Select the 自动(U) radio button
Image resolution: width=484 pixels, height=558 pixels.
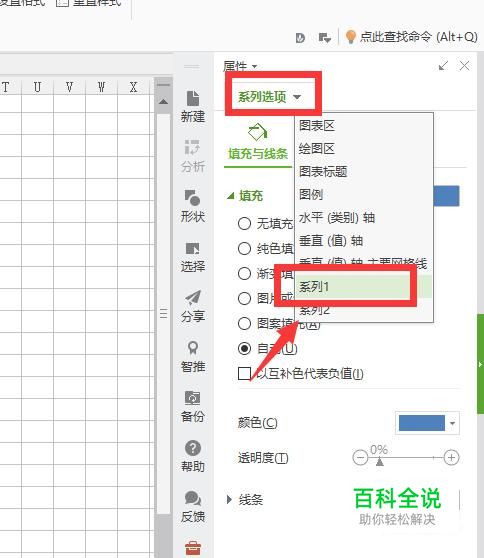point(244,348)
